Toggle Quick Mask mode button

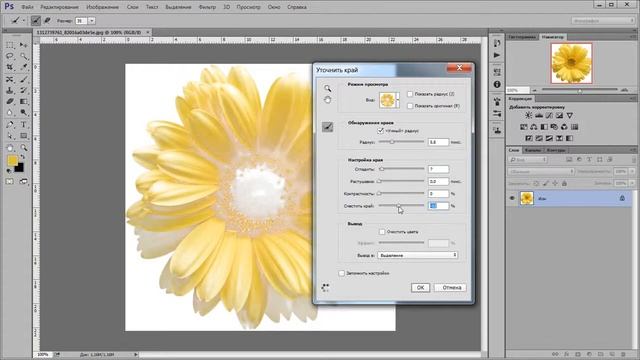(x=9, y=181)
